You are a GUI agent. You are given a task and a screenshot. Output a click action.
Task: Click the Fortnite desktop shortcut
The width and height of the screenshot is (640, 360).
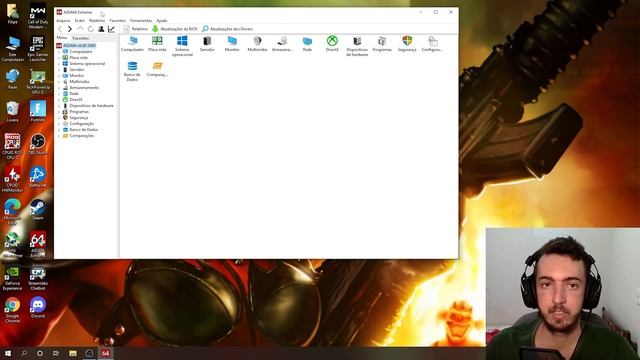(38, 111)
